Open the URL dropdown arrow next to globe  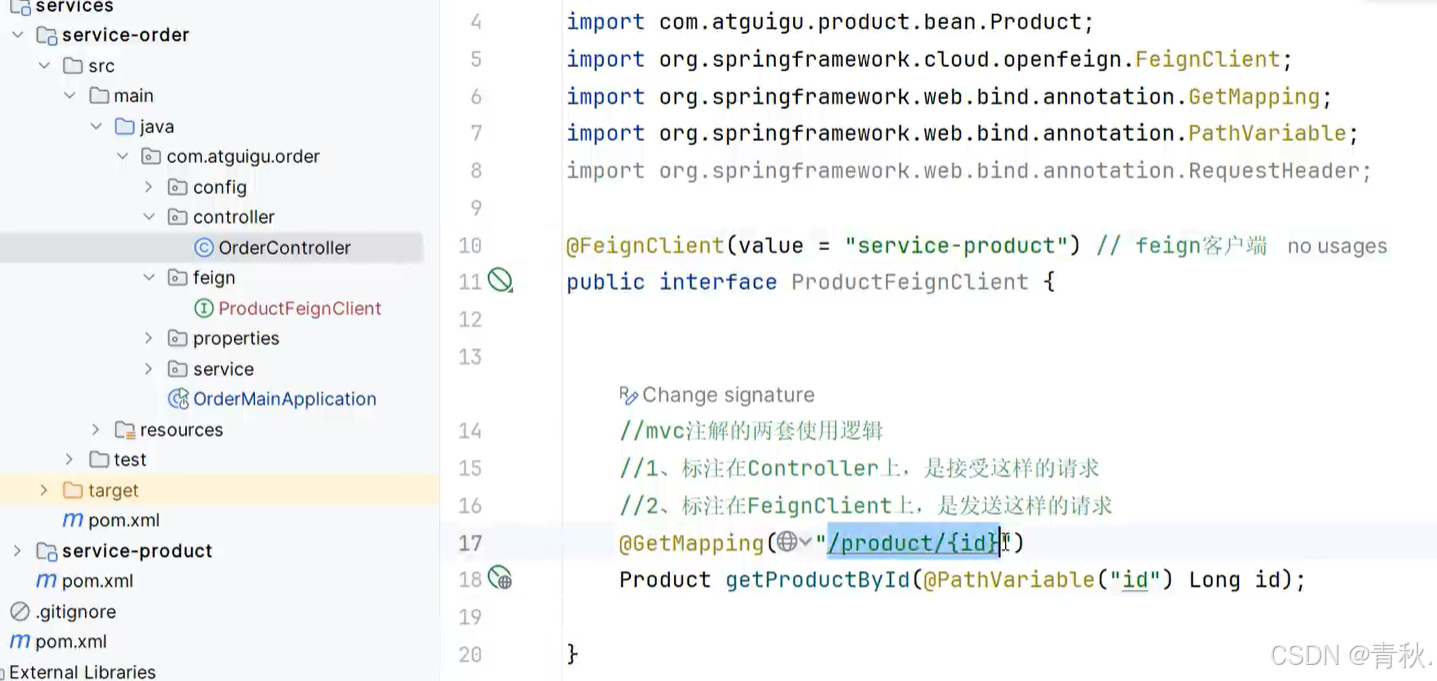click(806, 542)
